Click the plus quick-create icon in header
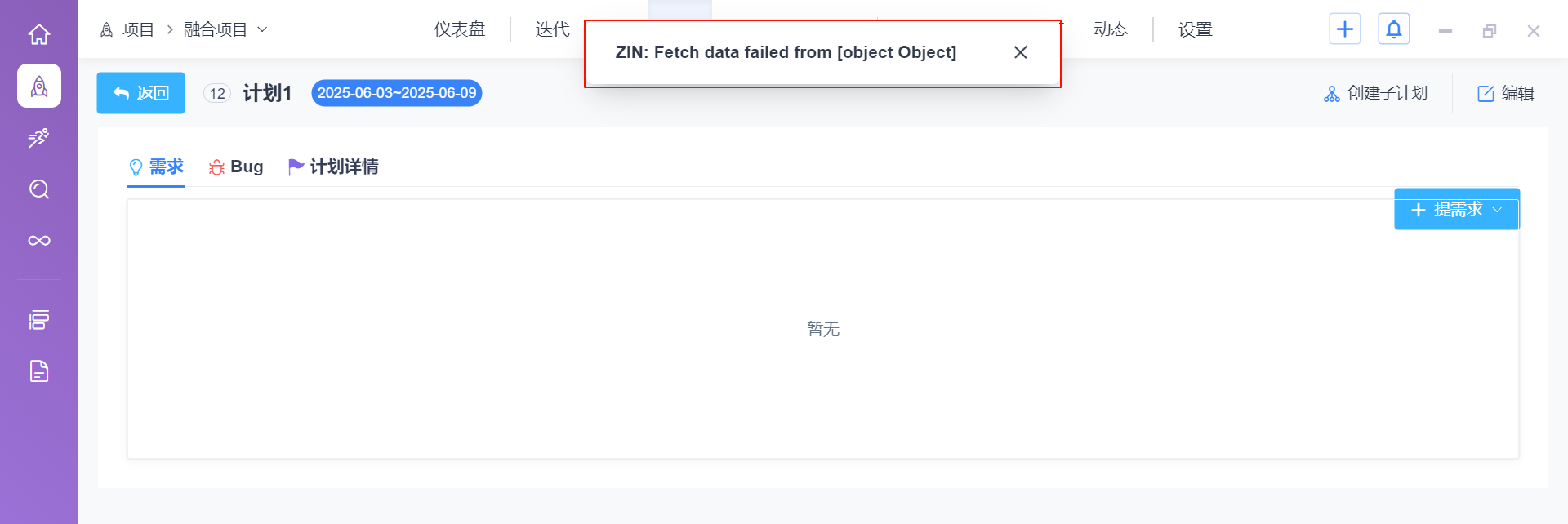The width and height of the screenshot is (1568, 524). pyautogui.click(x=1345, y=29)
